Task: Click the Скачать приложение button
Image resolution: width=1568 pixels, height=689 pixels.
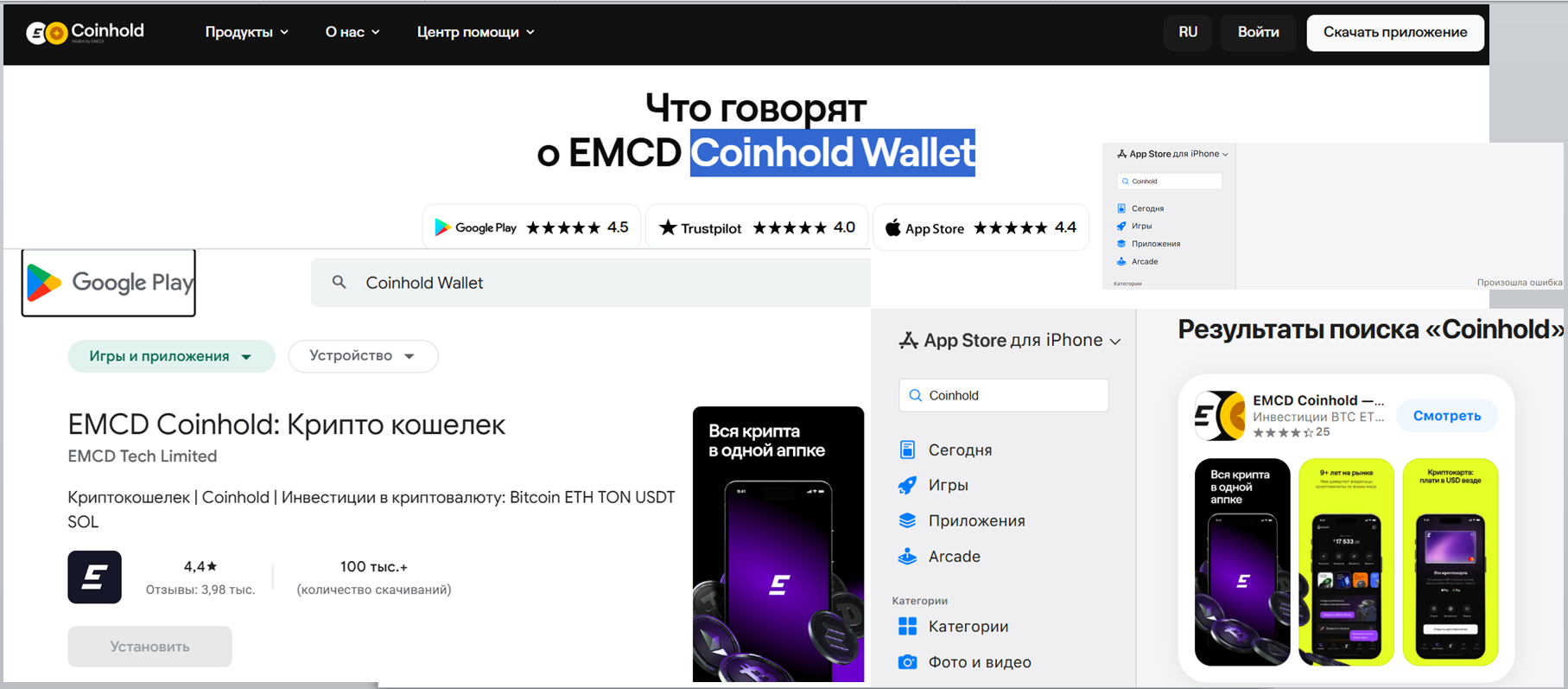Action: tap(1395, 33)
